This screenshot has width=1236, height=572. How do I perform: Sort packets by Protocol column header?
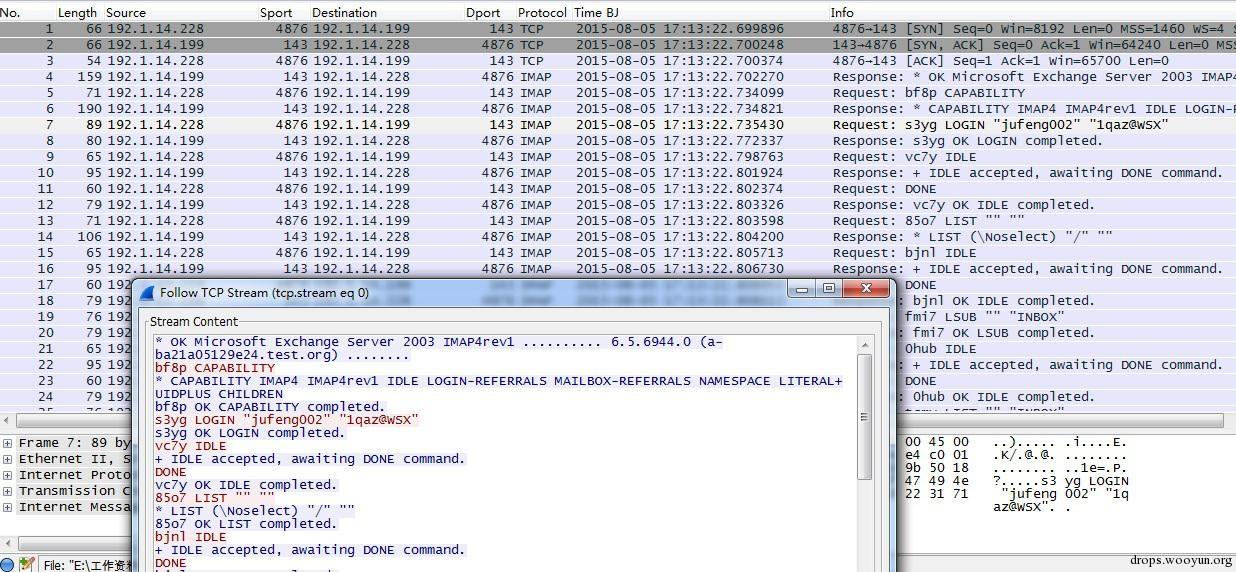point(542,13)
